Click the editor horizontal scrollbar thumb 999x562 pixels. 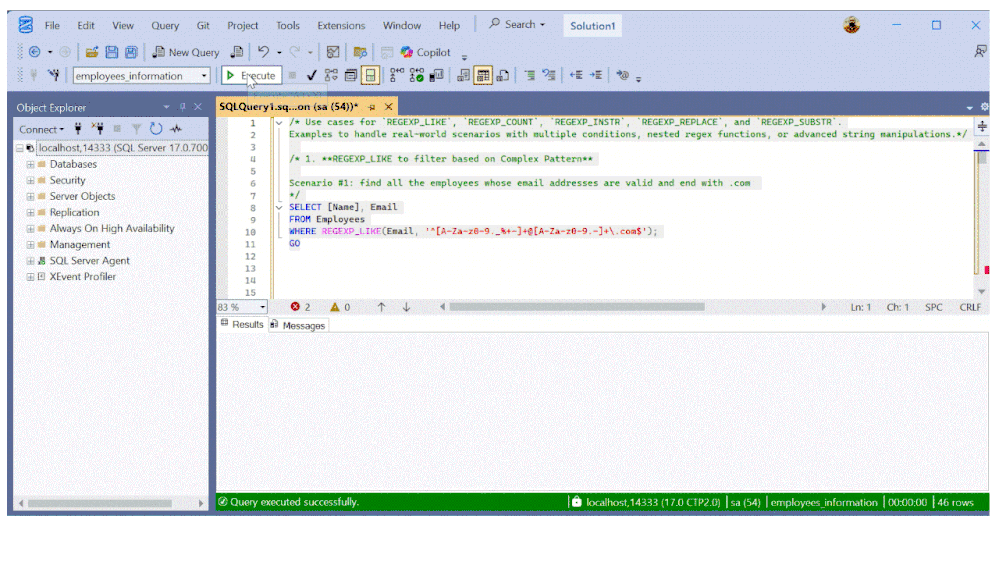coord(577,307)
